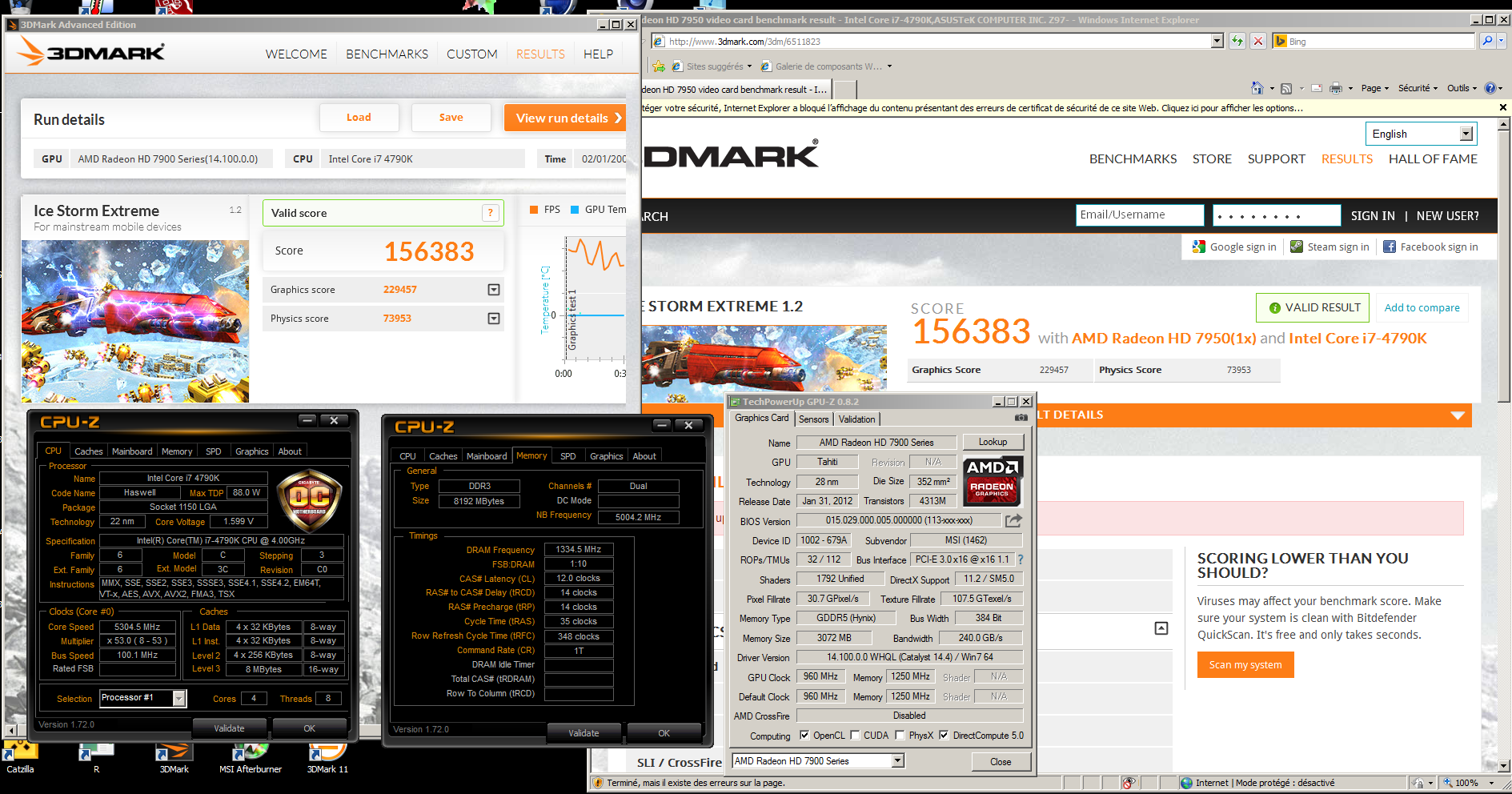Open the Processor #1 selection dropdown
1512x794 pixels.
(x=179, y=698)
